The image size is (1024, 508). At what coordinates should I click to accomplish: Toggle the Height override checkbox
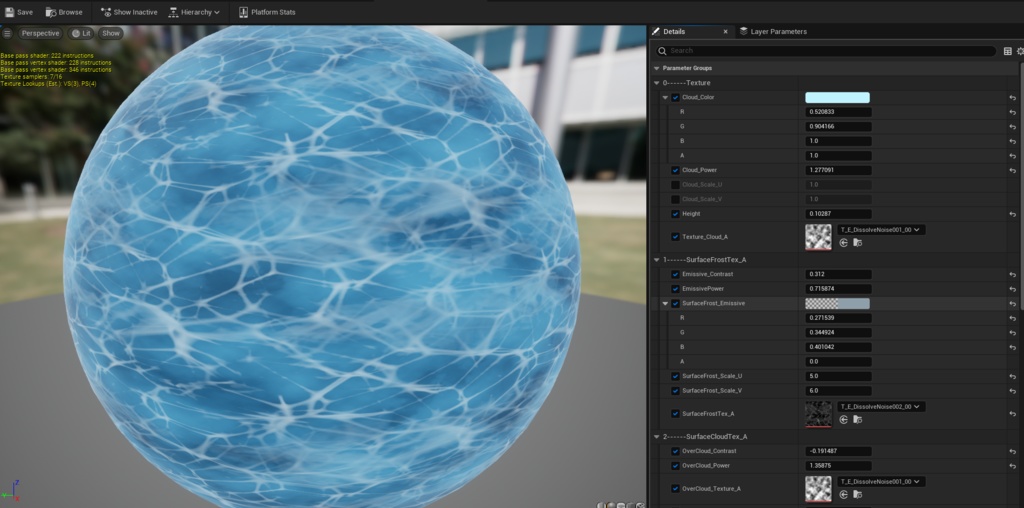675,214
